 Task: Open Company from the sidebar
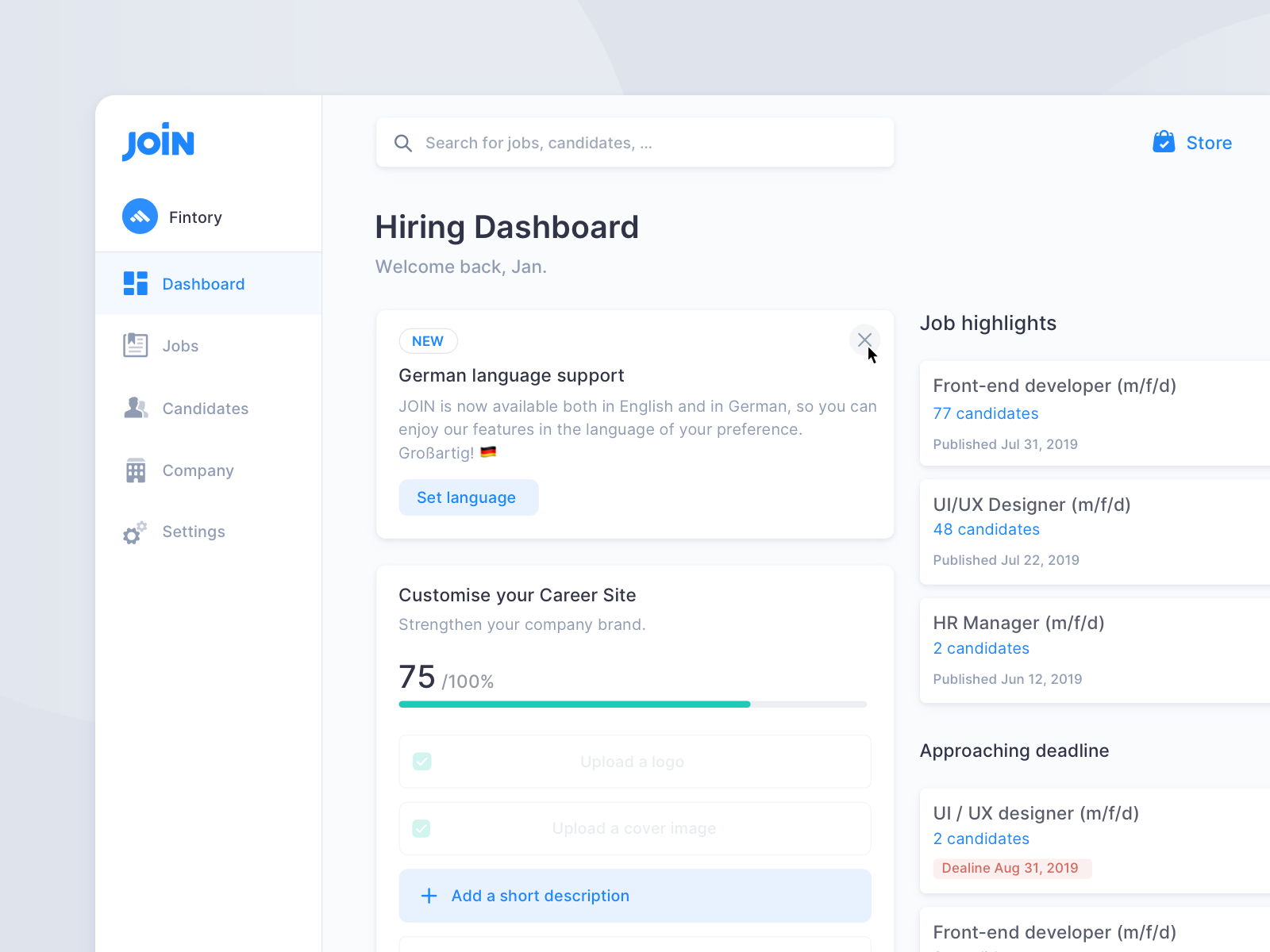(198, 470)
